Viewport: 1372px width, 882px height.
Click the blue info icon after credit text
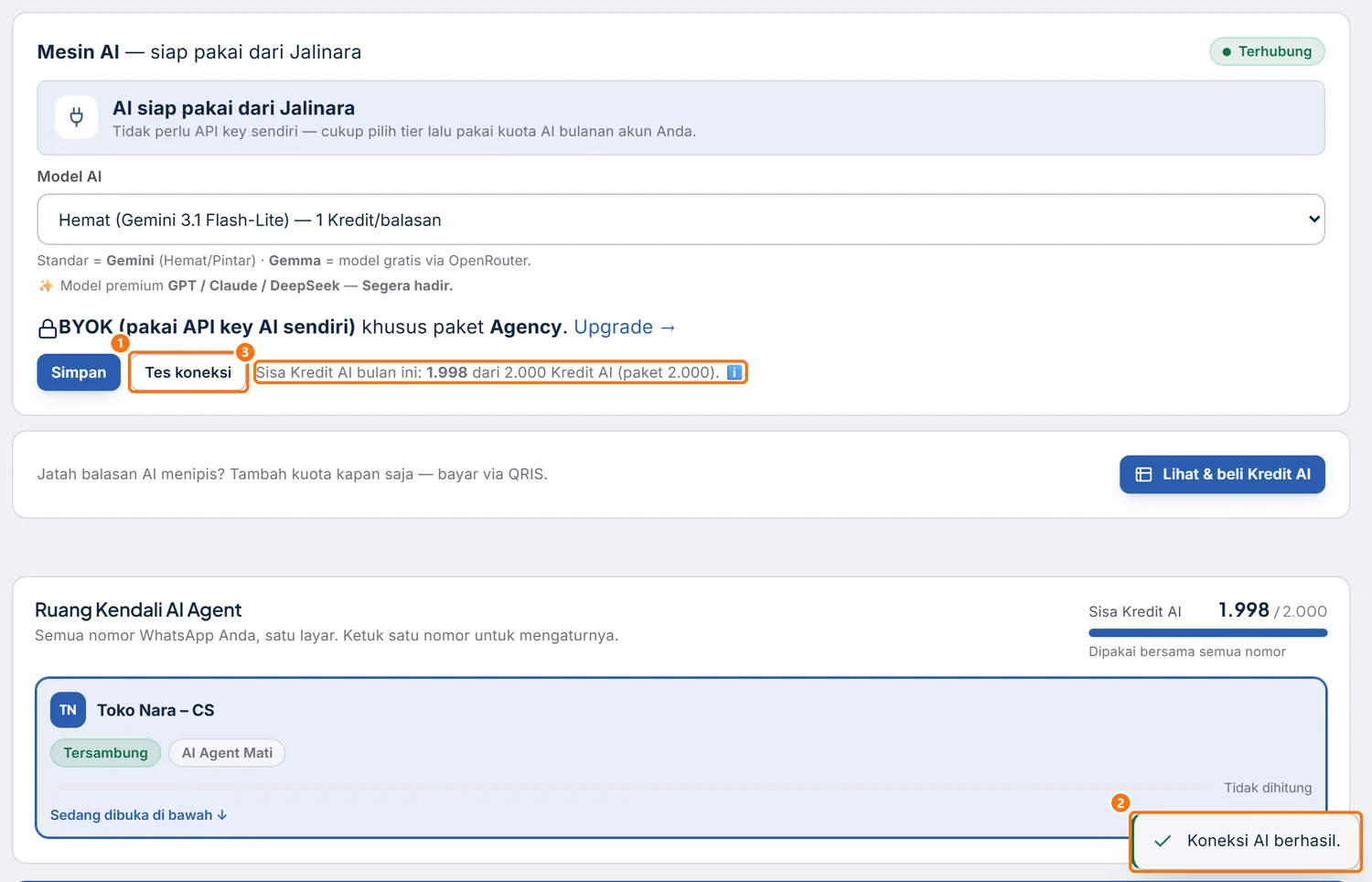[734, 372]
